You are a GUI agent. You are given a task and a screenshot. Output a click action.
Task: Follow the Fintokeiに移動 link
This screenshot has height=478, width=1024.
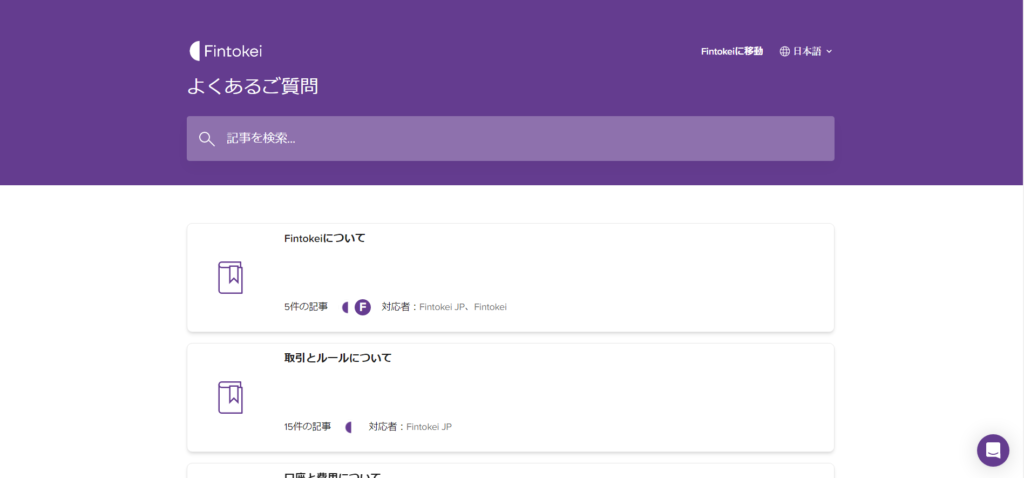731,51
